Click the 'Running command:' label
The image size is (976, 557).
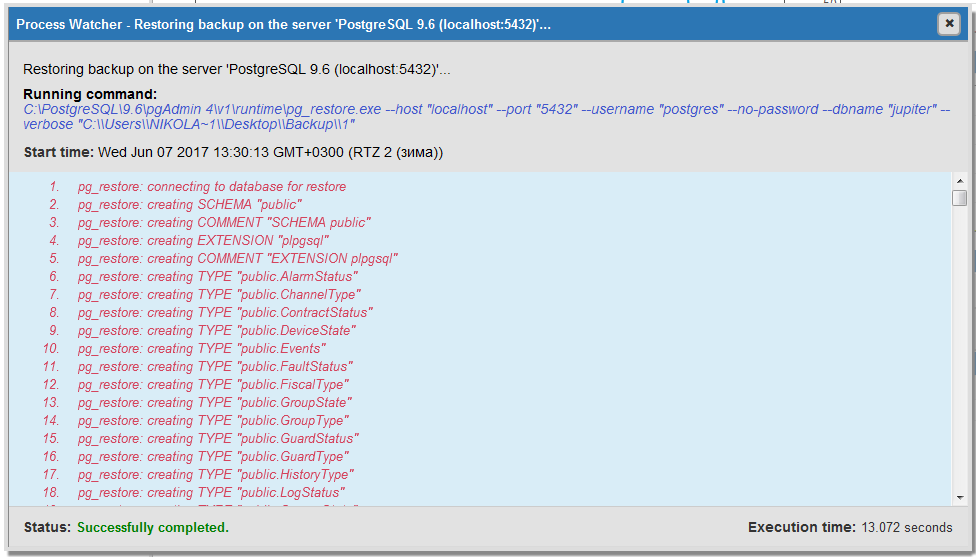click(x=90, y=95)
